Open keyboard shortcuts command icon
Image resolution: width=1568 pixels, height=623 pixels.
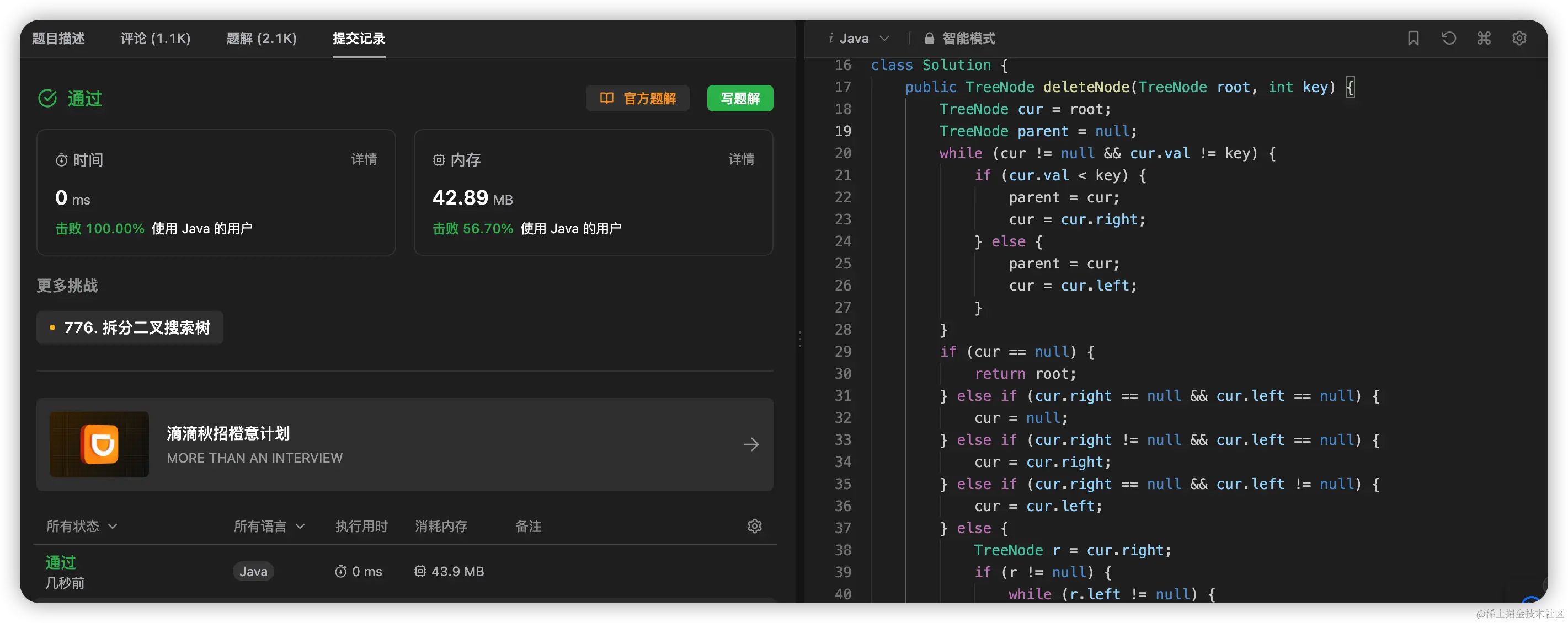pos(1484,39)
